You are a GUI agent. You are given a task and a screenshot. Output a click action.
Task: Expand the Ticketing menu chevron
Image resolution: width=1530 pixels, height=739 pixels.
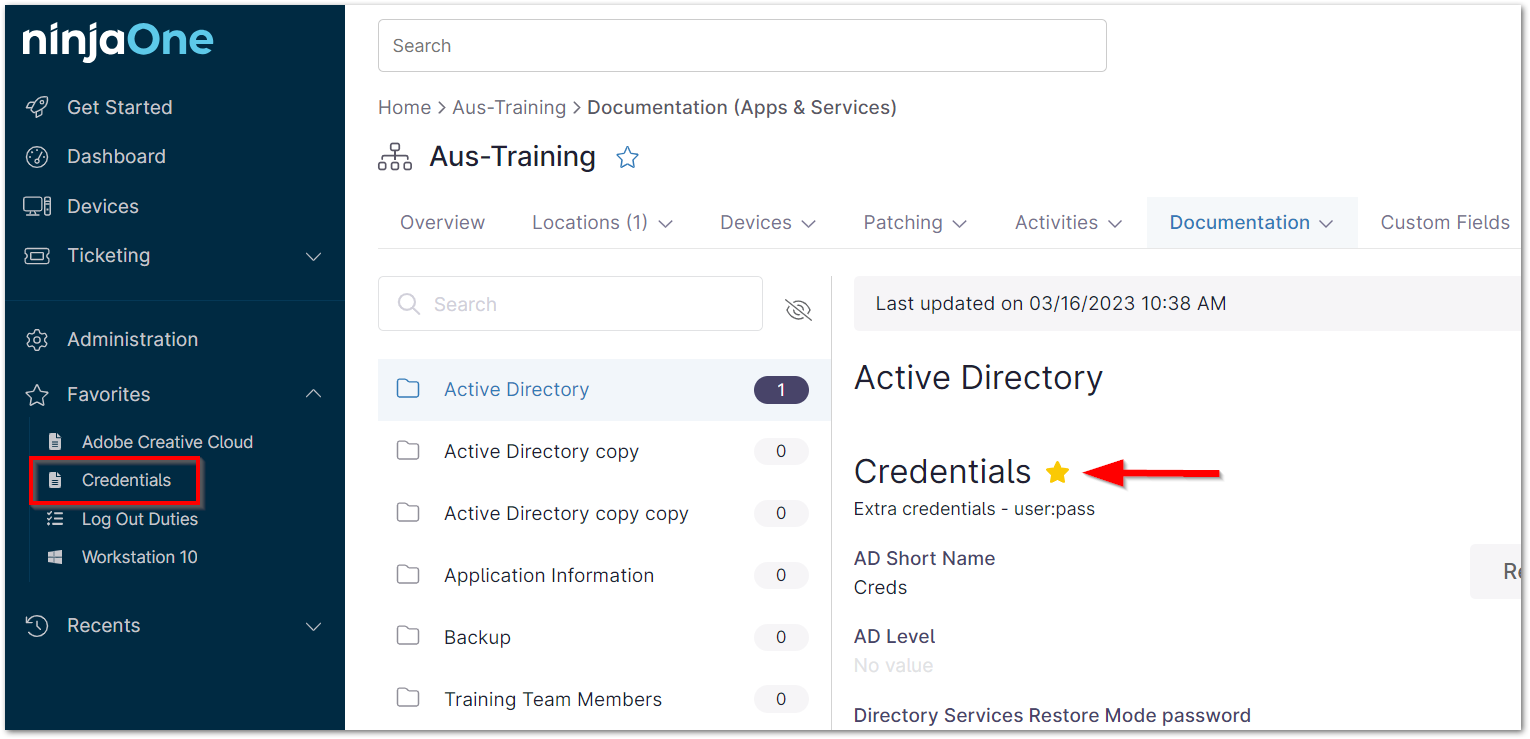[313, 256]
